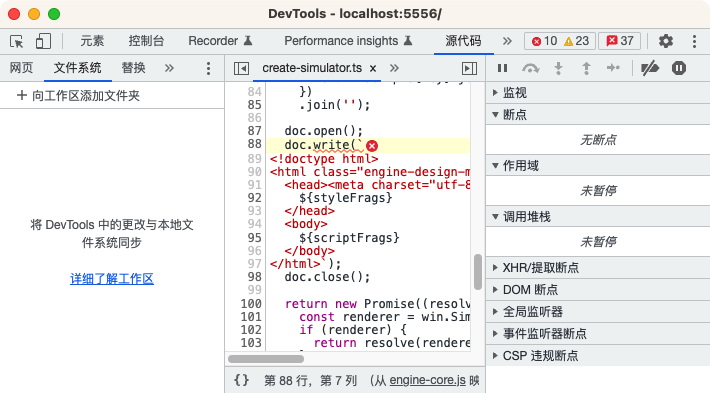This screenshot has height=393, width=710.
Task: Expand CSP 违规断点 section
Action: 598,355
